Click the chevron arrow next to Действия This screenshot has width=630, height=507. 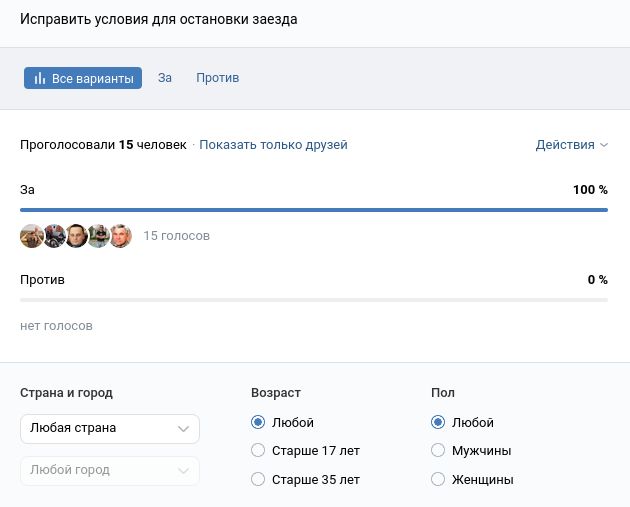pos(604,145)
